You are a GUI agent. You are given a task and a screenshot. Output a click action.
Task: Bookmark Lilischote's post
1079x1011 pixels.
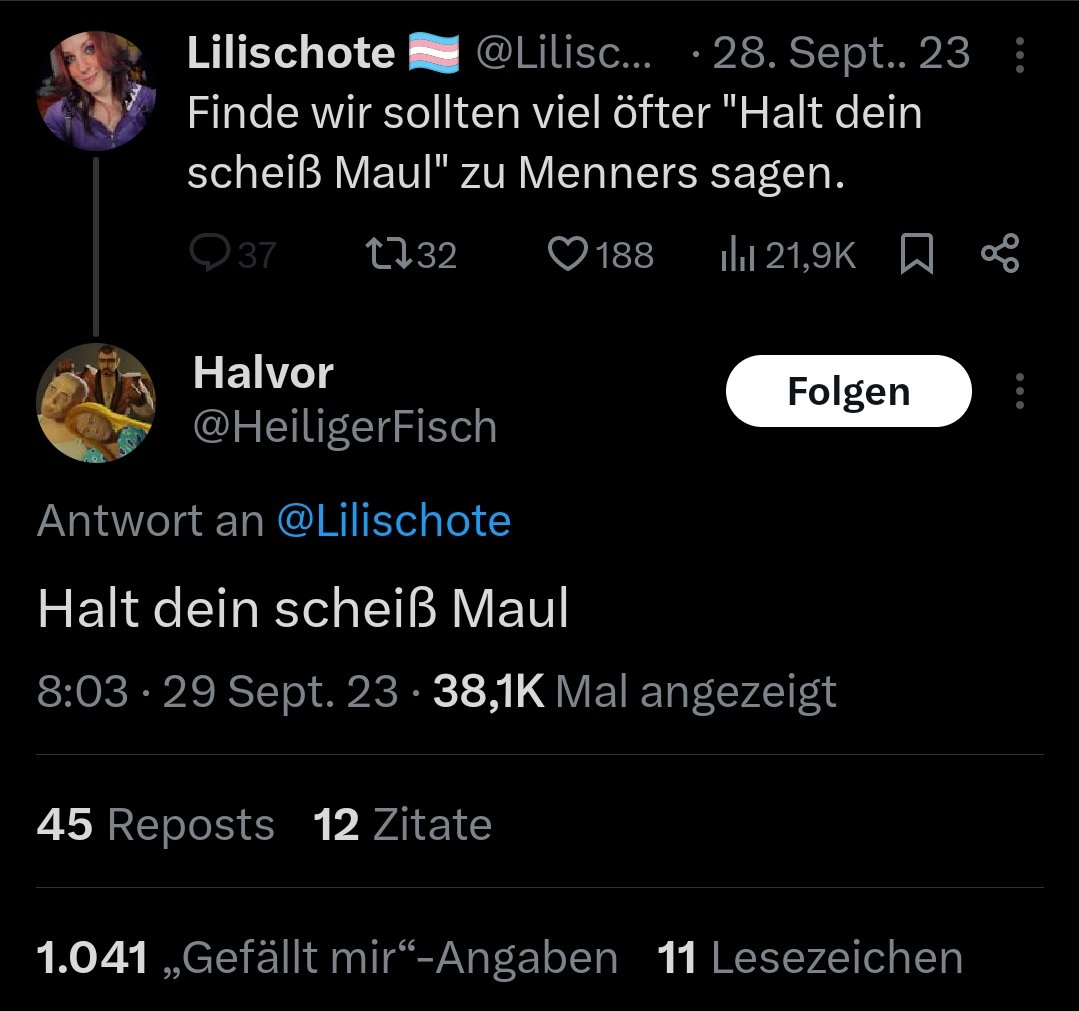[917, 255]
